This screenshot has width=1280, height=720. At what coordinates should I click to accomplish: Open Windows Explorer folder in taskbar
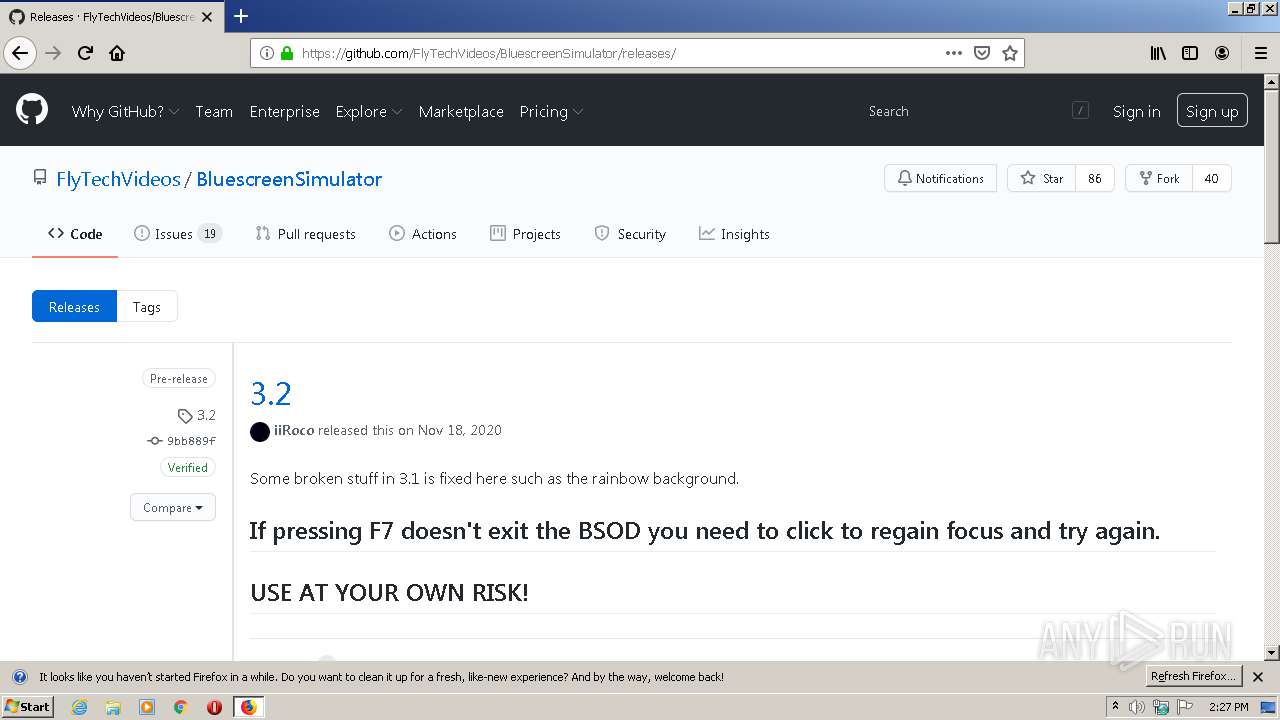113,707
